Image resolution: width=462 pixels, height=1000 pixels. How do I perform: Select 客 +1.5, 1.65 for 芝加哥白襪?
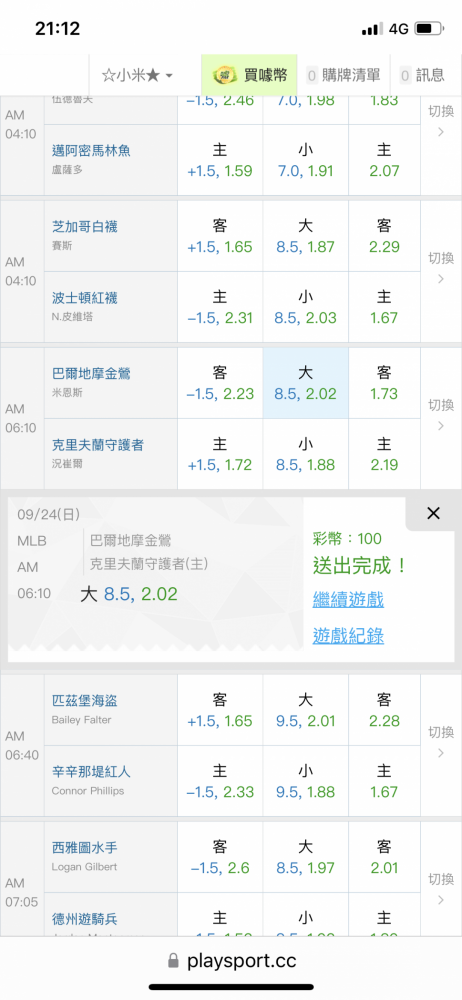(220, 237)
